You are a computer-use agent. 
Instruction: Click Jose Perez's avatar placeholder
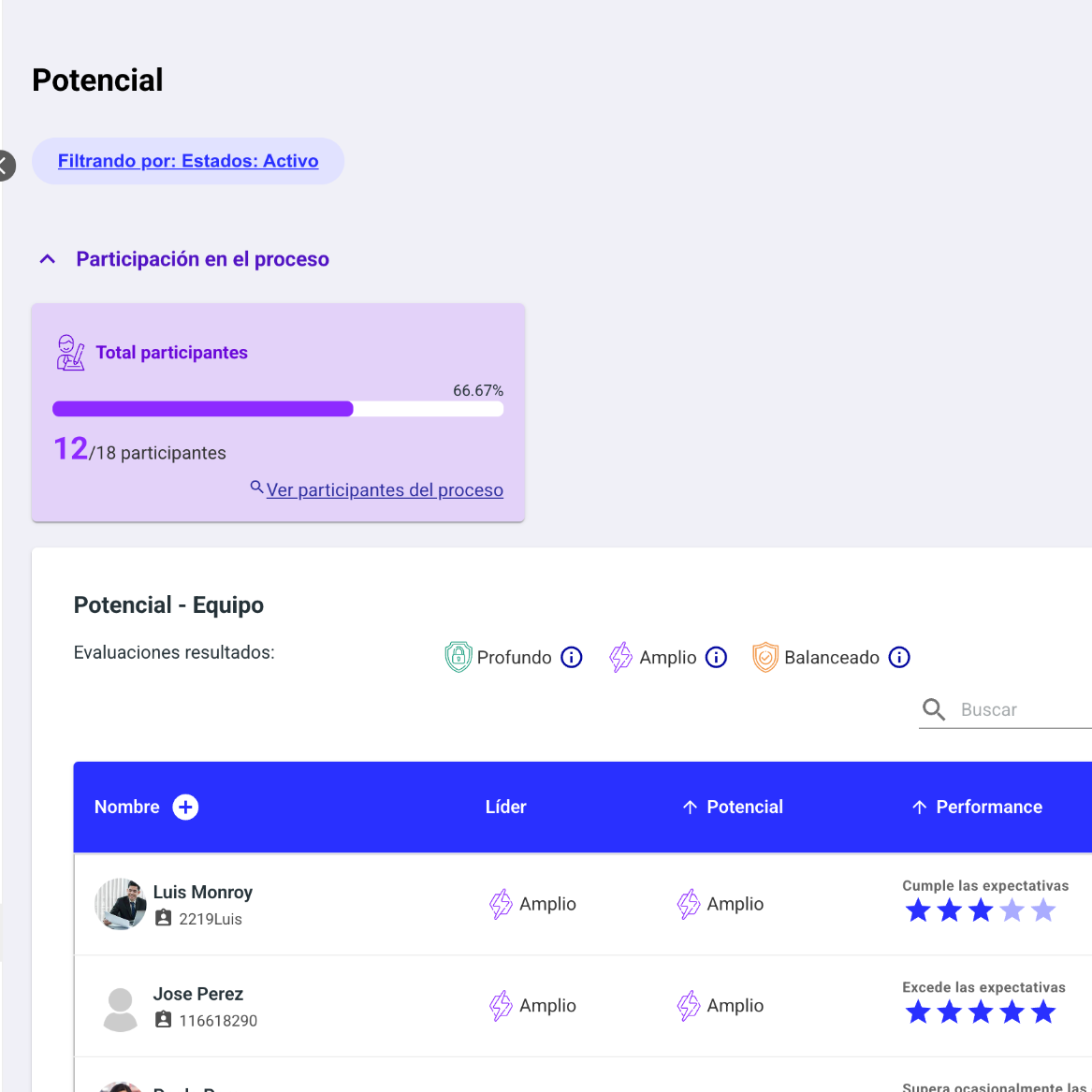click(121, 1009)
